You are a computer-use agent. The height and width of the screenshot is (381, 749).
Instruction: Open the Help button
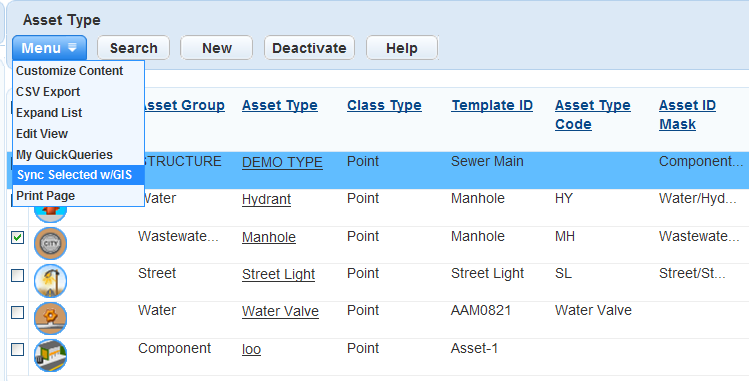(x=402, y=48)
